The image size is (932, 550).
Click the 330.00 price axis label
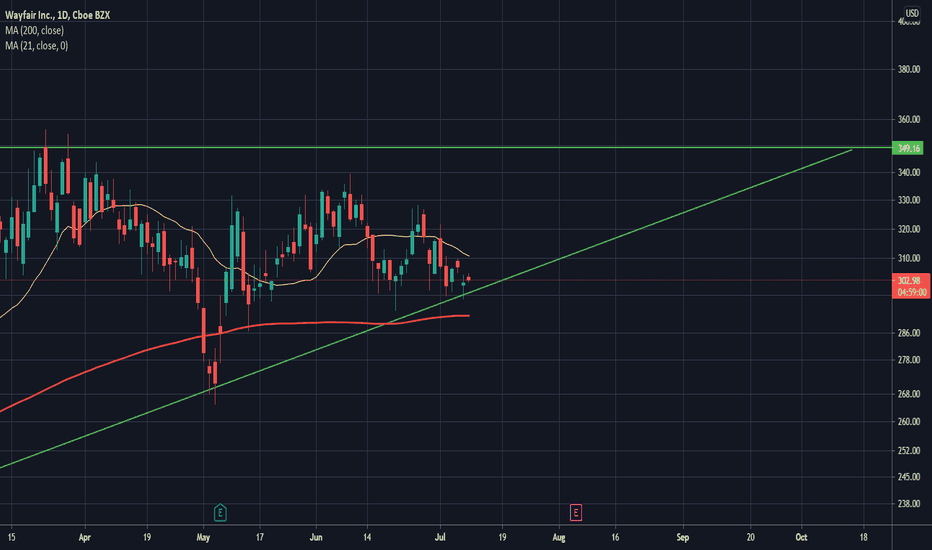point(909,200)
